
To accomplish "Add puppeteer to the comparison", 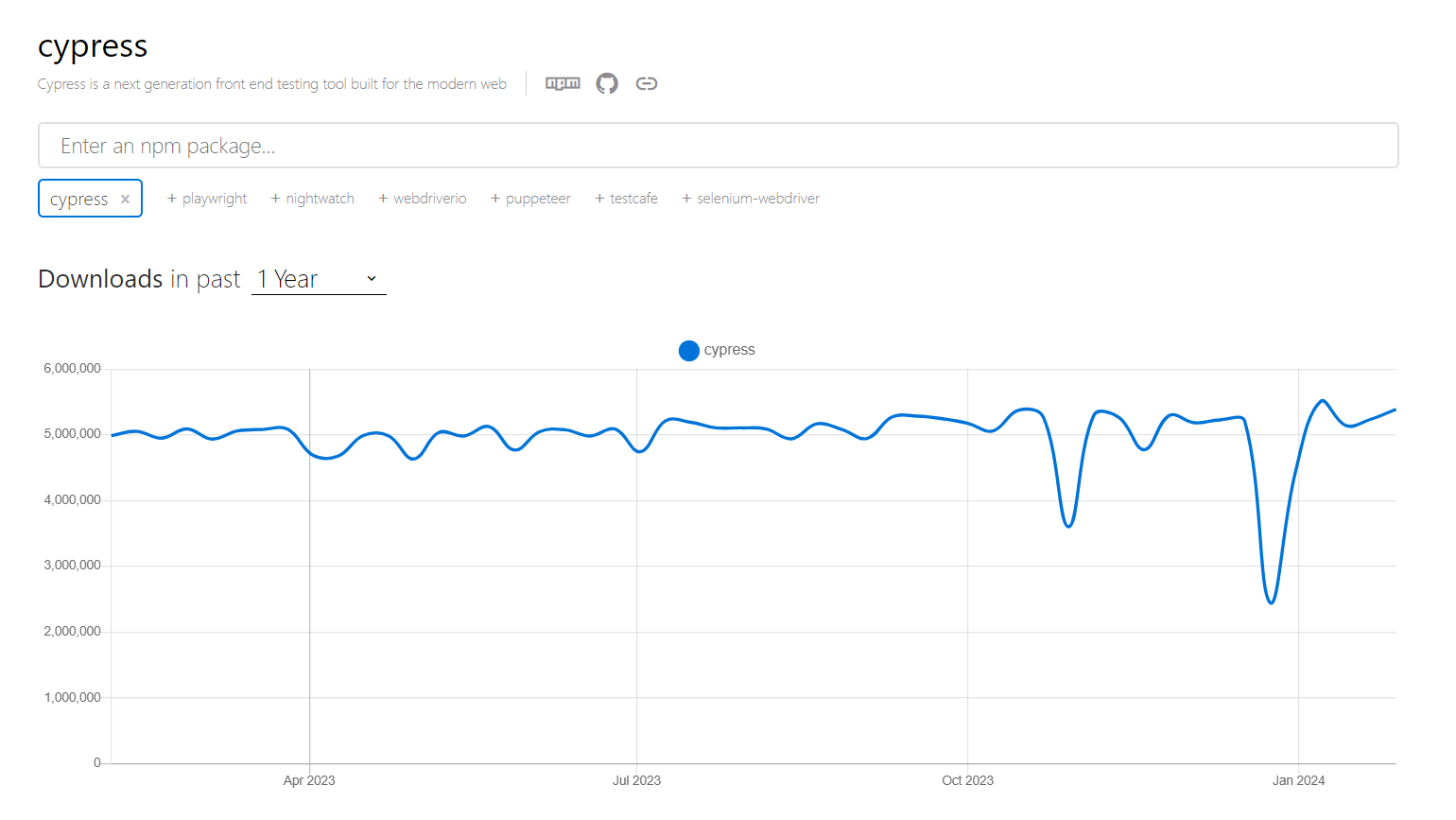I will coord(530,199).
